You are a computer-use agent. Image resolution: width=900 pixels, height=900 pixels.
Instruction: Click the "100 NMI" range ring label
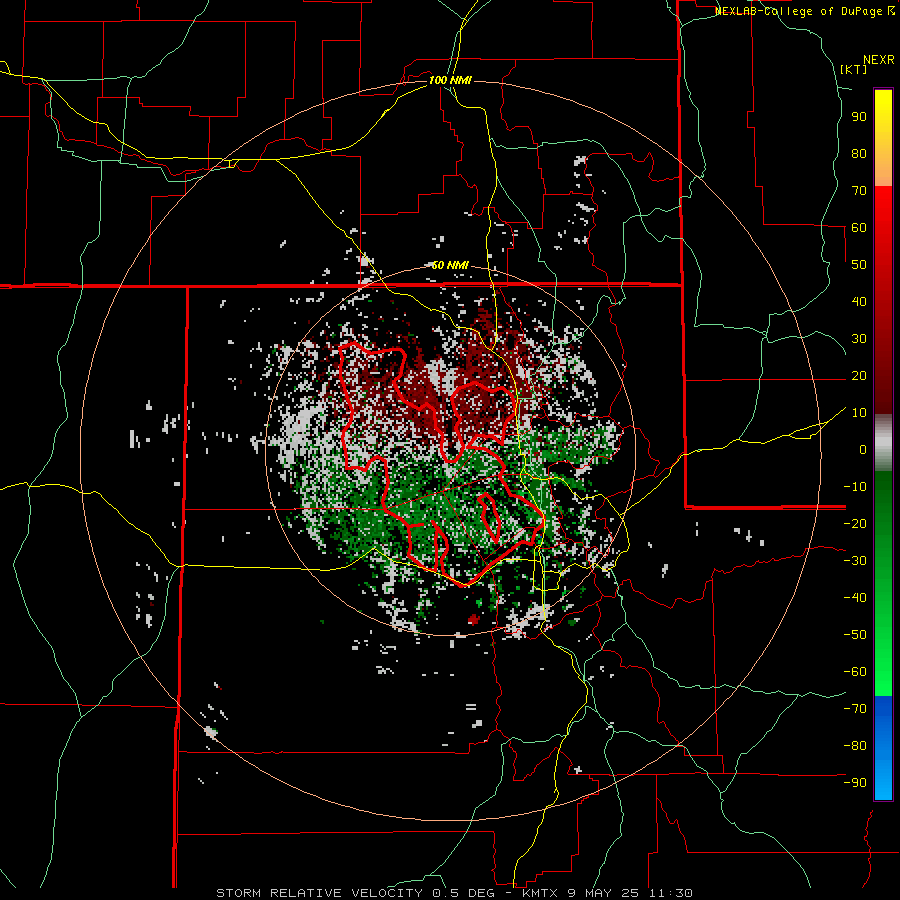[x=450, y=80]
